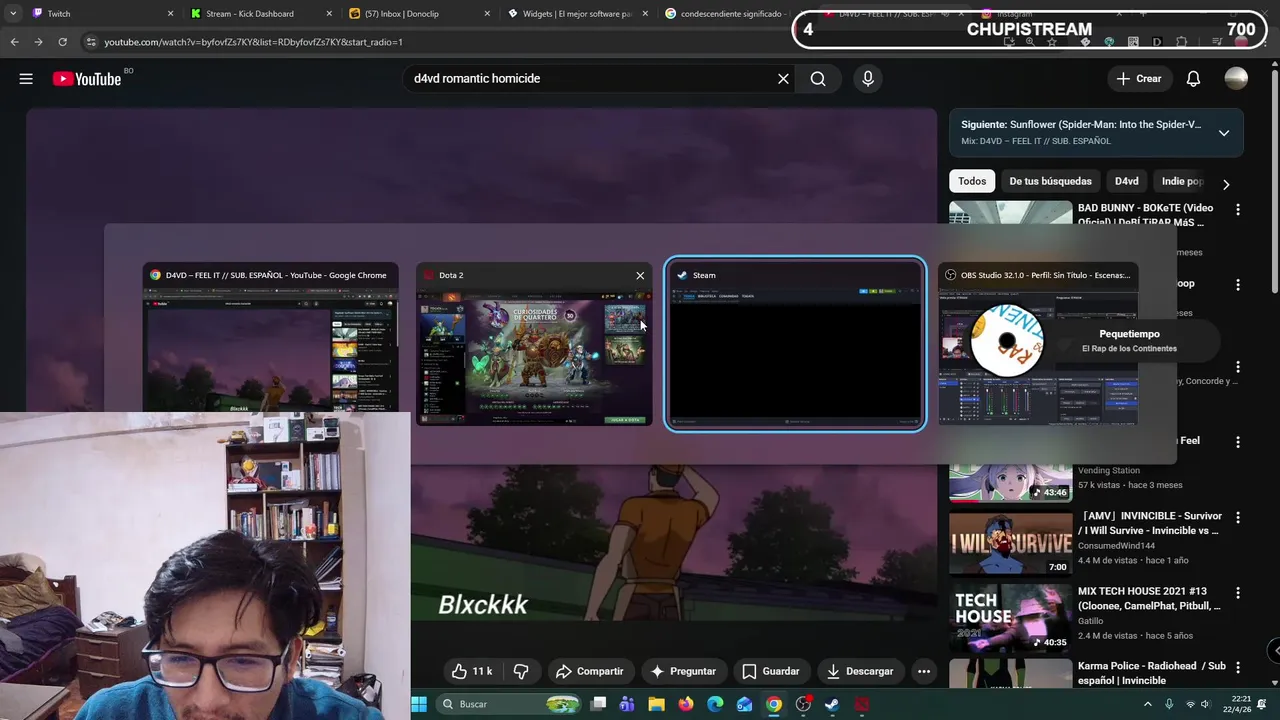Click the Chrome address bar URL
Image resolution: width=1280 pixels, height=720 pixels.
pos(253,42)
